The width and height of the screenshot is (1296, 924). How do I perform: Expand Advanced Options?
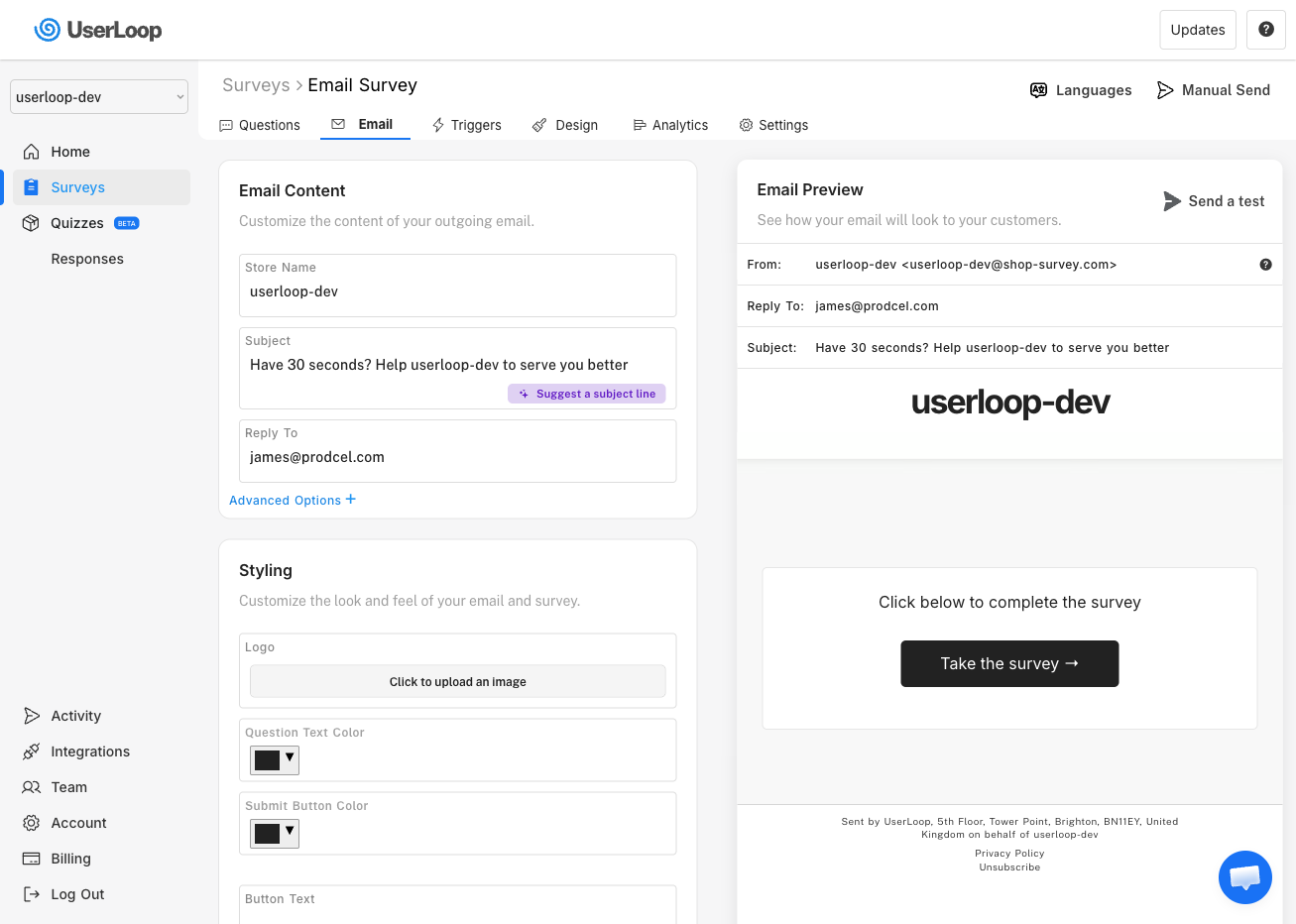pyautogui.click(x=292, y=500)
